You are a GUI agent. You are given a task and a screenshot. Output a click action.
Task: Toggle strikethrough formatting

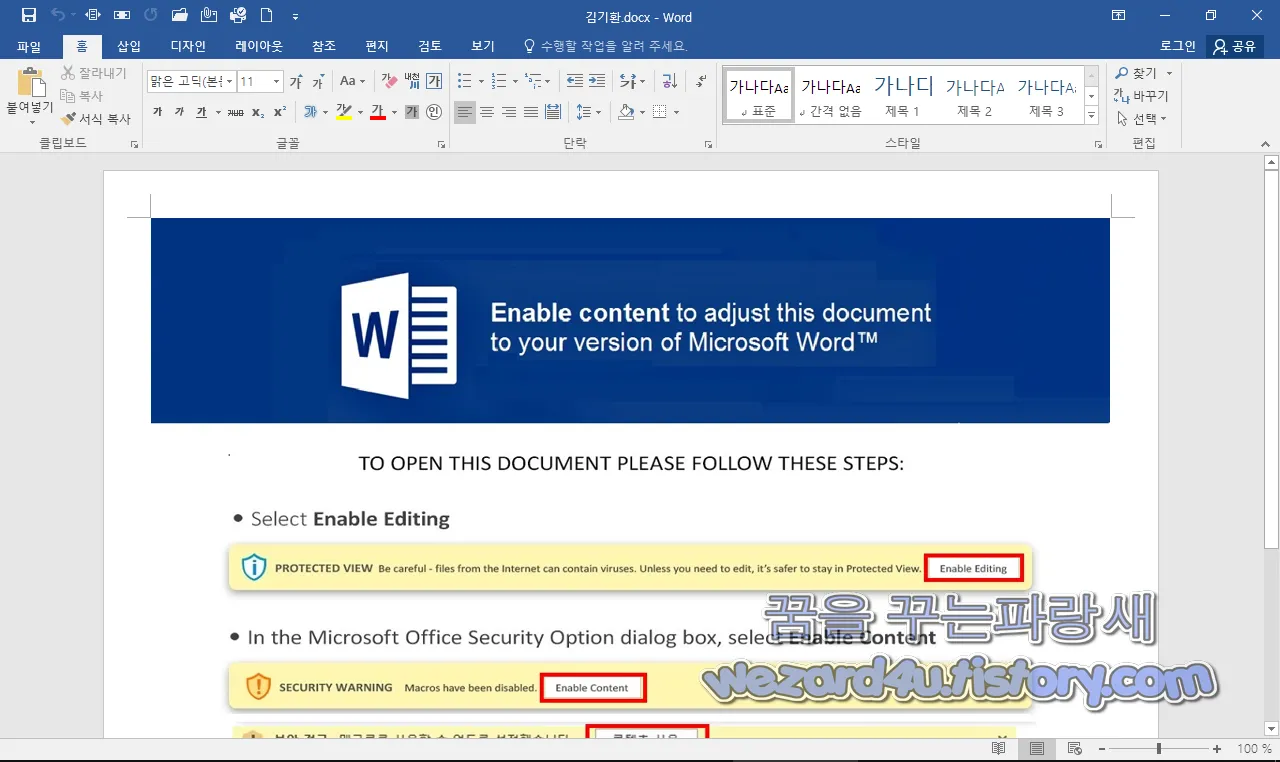(x=235, y=112)
